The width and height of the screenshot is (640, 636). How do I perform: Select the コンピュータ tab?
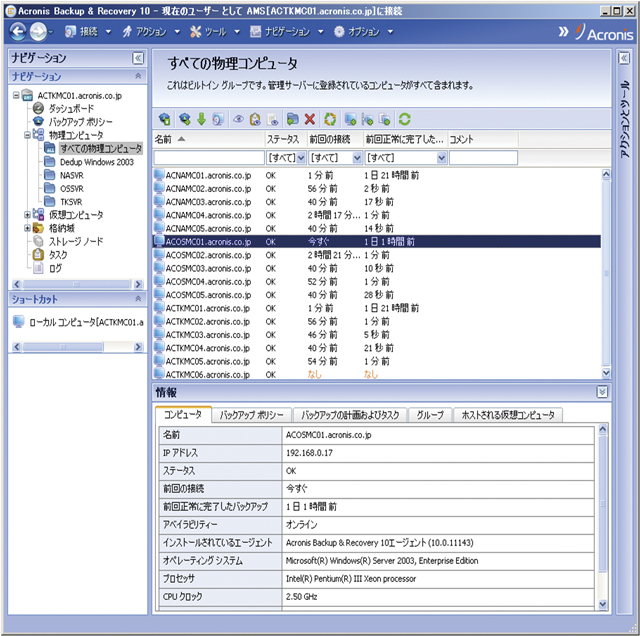click(x=183, y=415)
